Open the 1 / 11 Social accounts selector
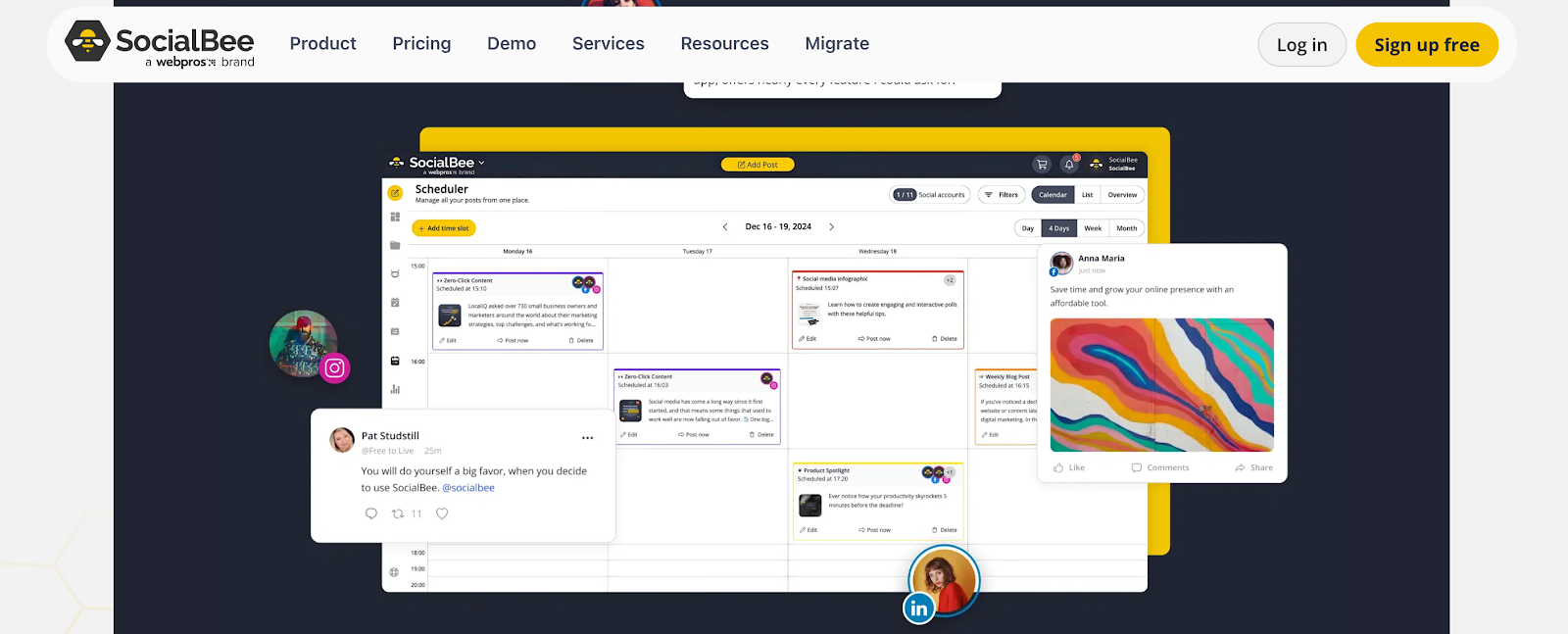 click(930, 195)
